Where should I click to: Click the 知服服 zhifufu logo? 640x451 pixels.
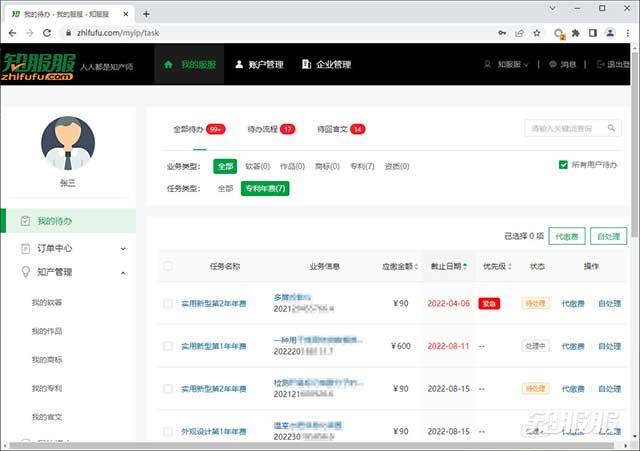tap(38, 65)
